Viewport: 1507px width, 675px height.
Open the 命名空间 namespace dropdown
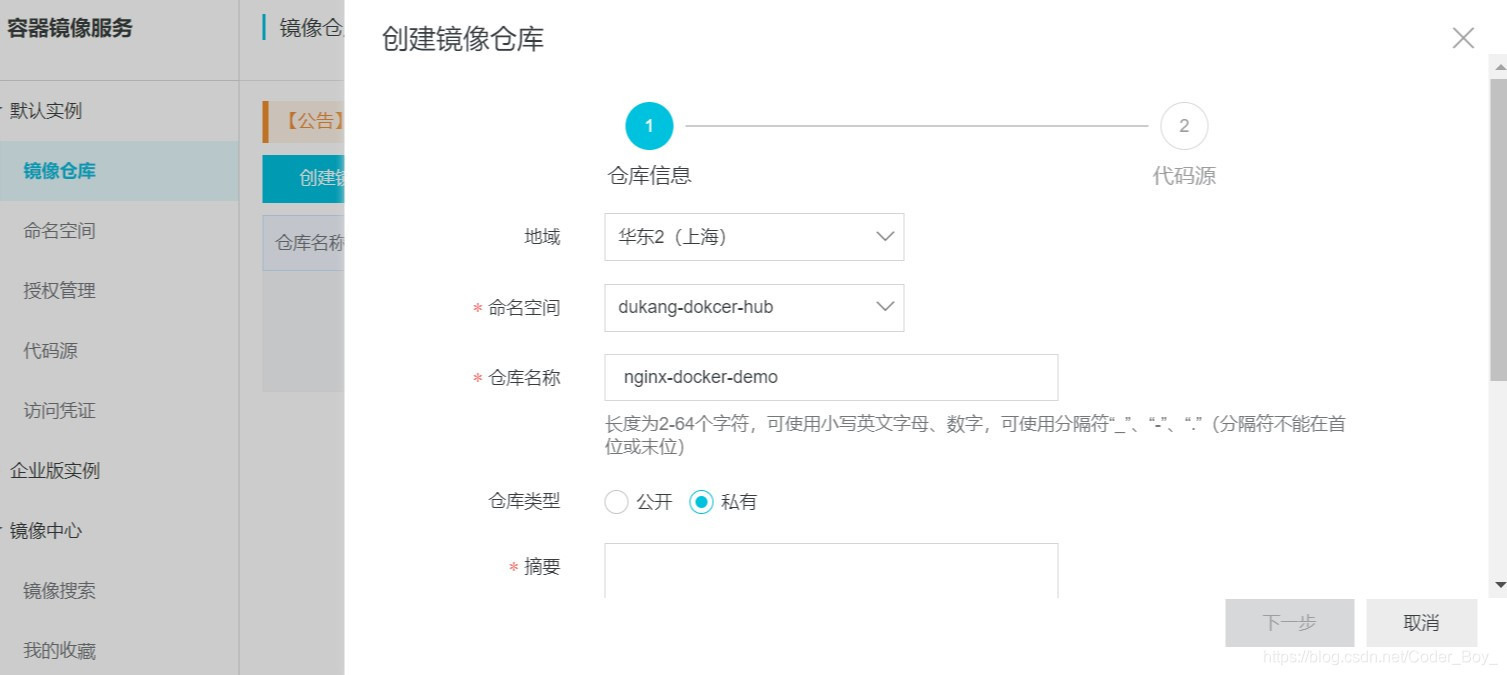(x=753, y=307)
